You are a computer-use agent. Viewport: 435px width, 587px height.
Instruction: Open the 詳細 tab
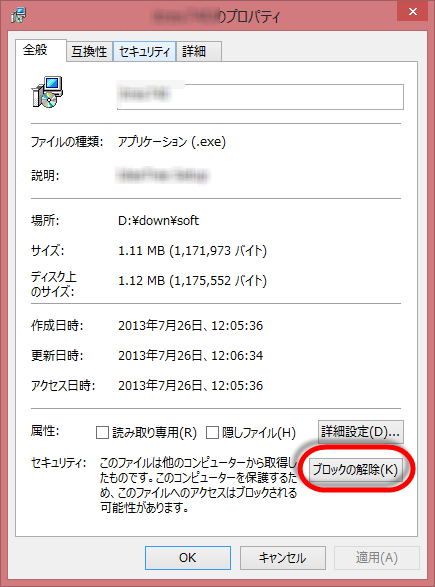[199, 52]
